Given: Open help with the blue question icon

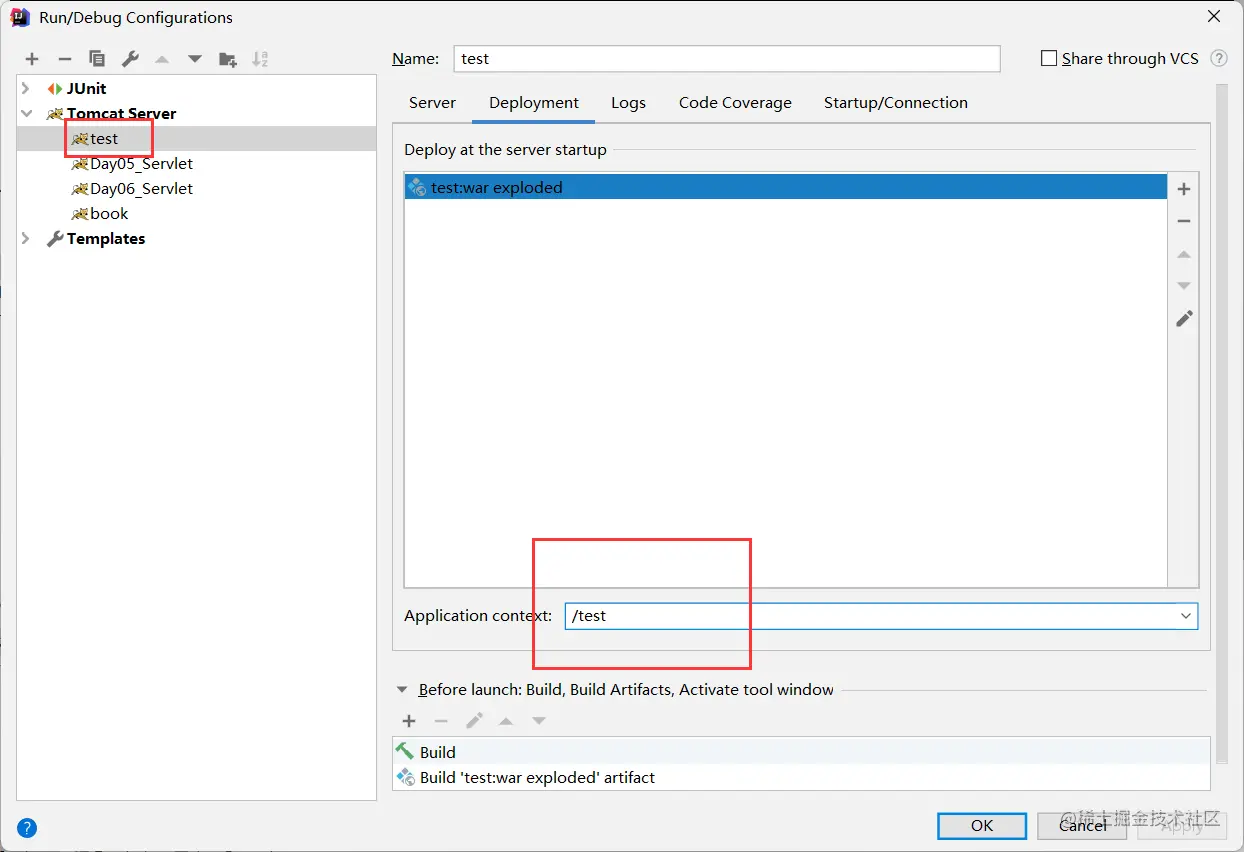Looking at the screenshot, I should coord(27,828).
